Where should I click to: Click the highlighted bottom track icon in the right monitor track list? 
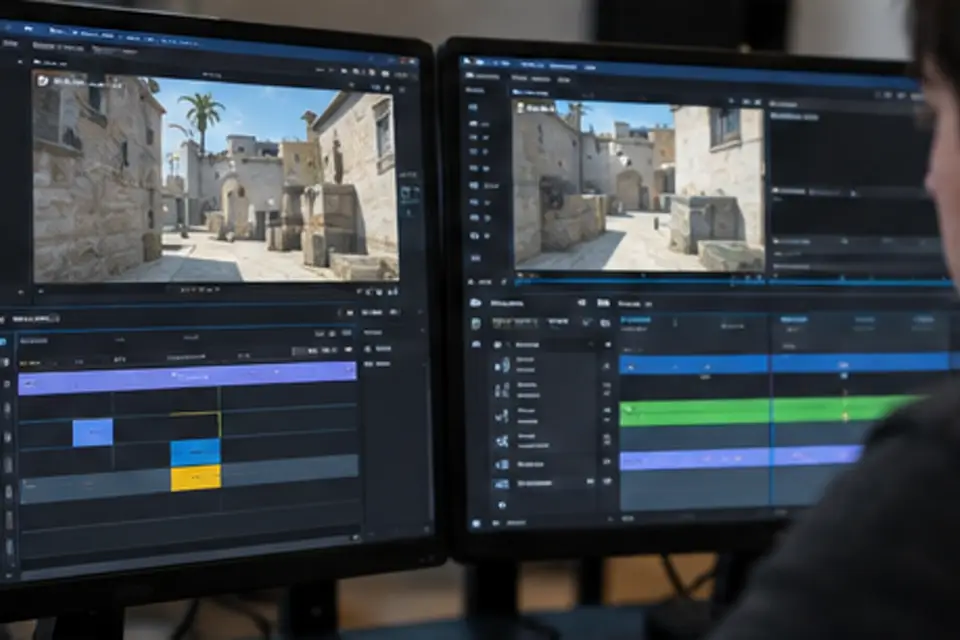pyautogui.click(x=502, y=484)
